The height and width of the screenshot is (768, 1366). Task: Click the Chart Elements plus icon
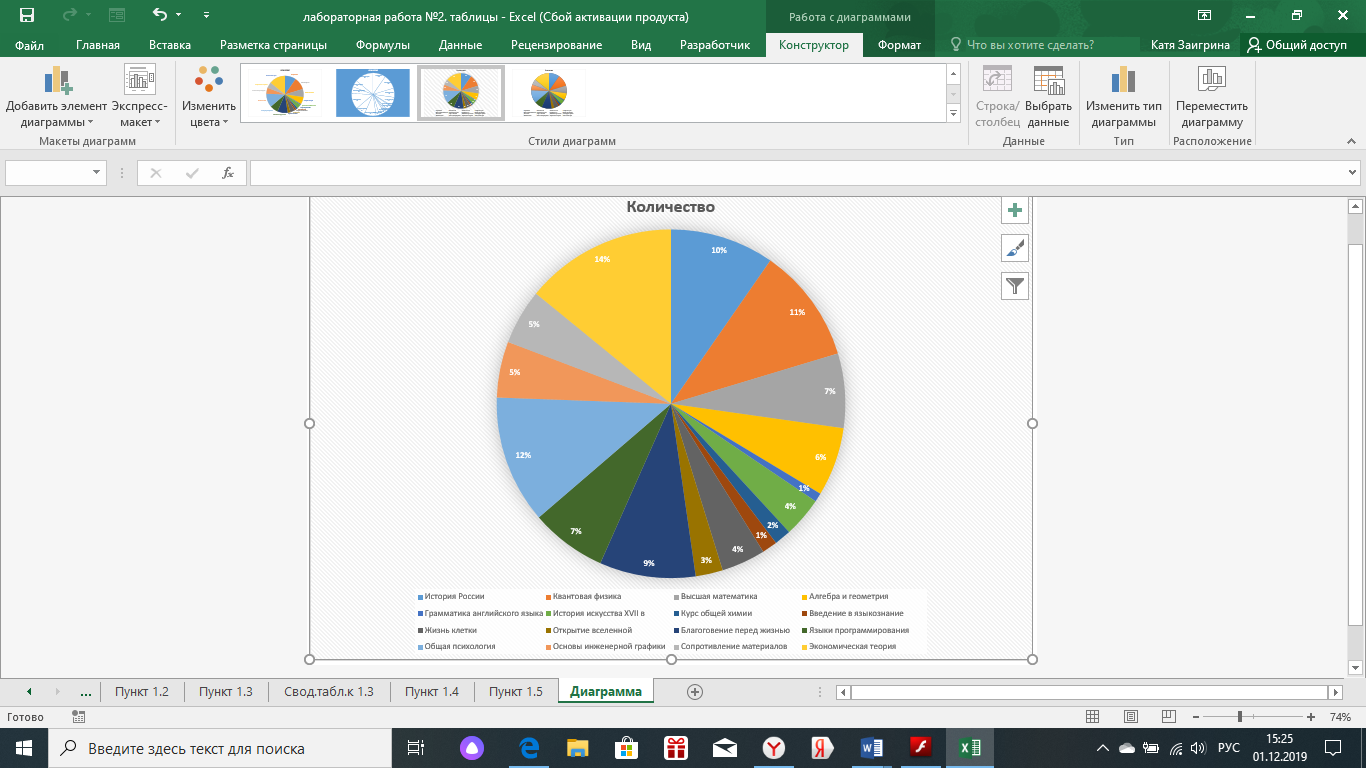1015,210
